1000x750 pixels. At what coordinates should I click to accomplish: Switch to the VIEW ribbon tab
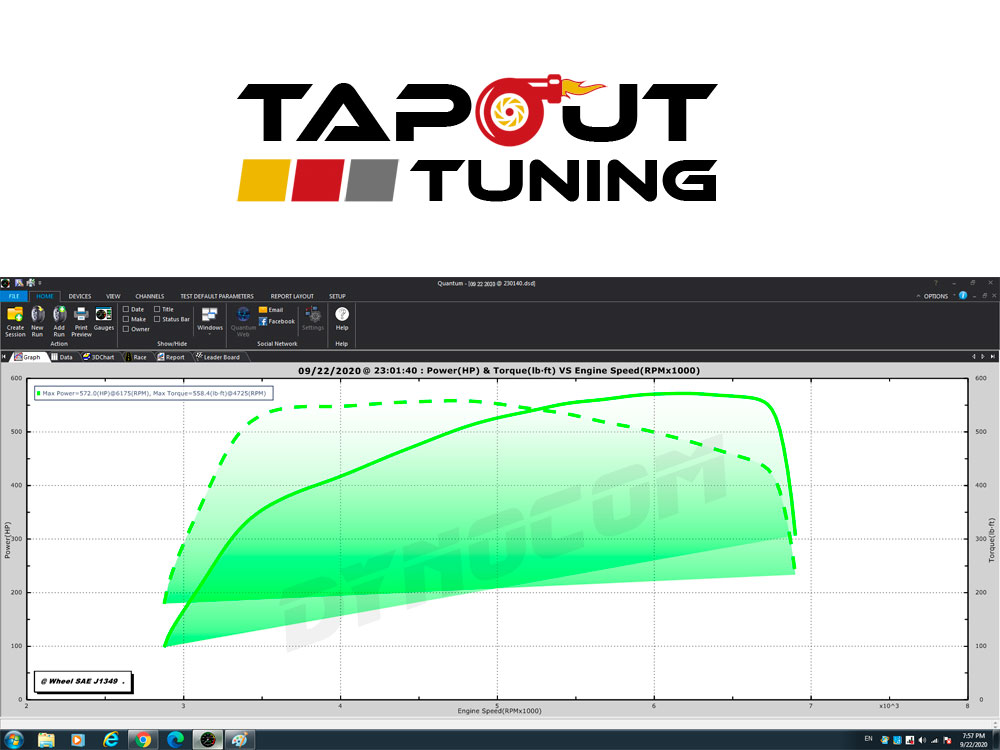[113, 296]
